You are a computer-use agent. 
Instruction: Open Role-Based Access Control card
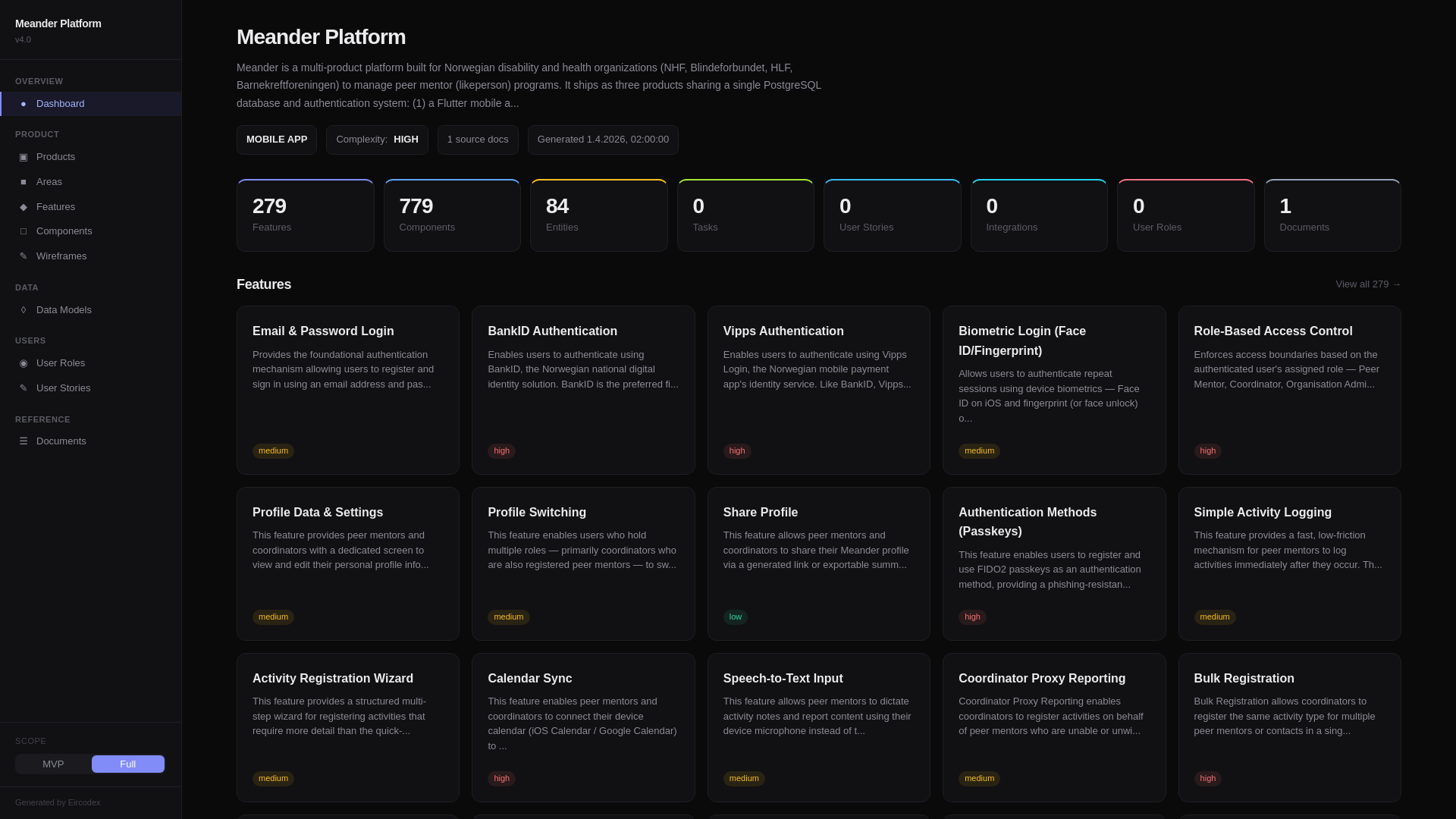[1290, 390]
